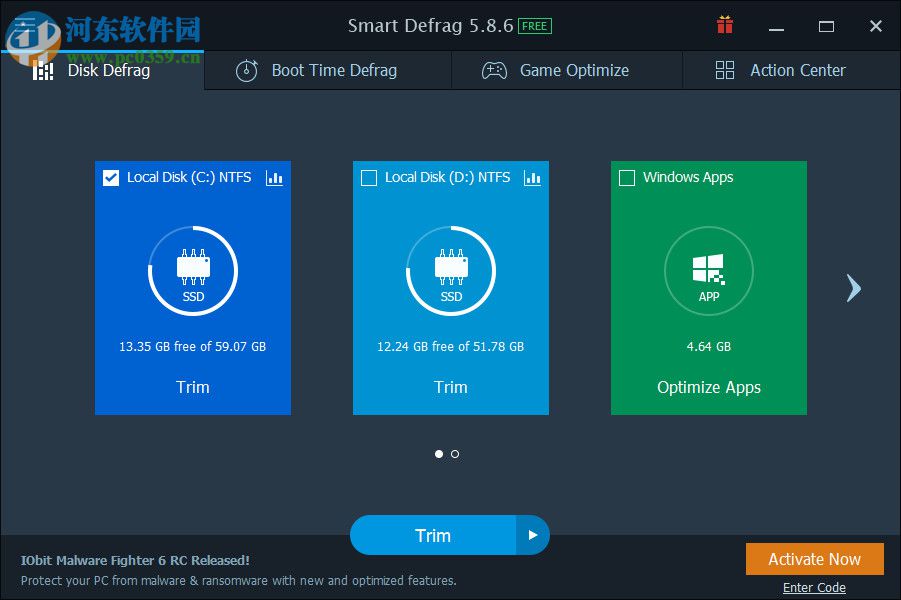901x600 pixels.
Task: Click the Game Optimize gamepad icon
Action: point(493,70)
